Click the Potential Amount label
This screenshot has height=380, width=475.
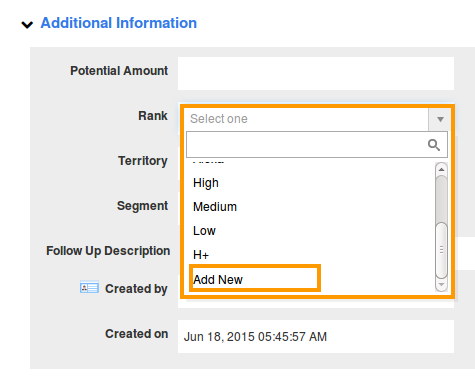[x=119, y=71]
